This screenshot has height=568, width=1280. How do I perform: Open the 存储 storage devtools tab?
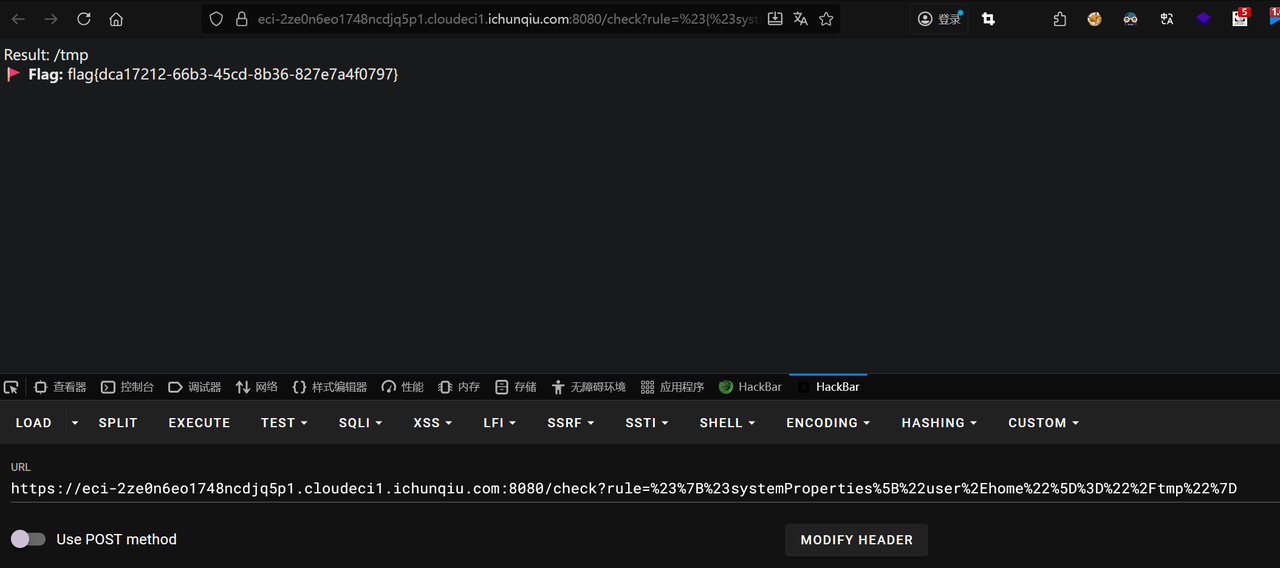pos(516,387)
